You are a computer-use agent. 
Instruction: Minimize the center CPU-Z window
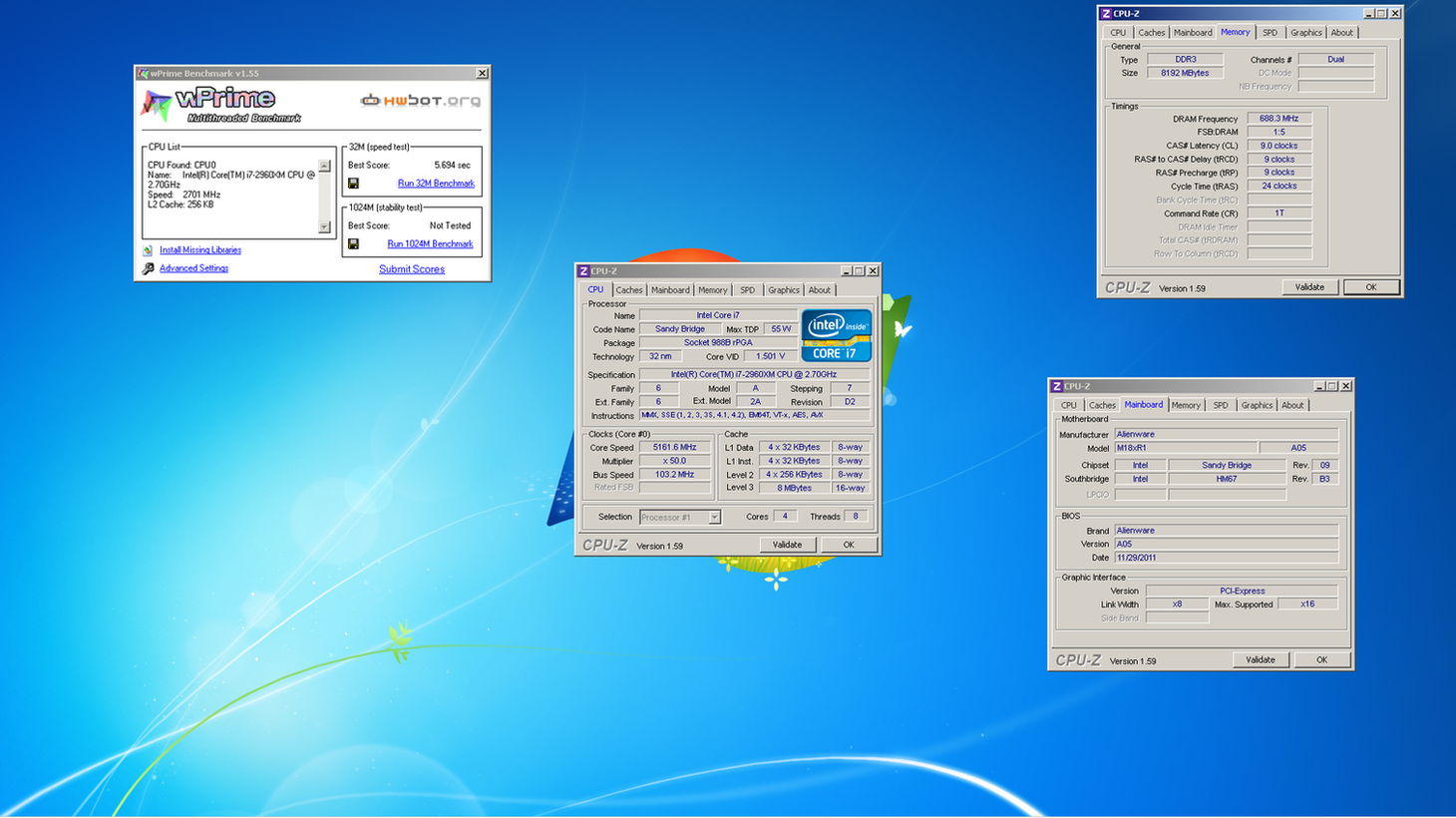[846, 271]
